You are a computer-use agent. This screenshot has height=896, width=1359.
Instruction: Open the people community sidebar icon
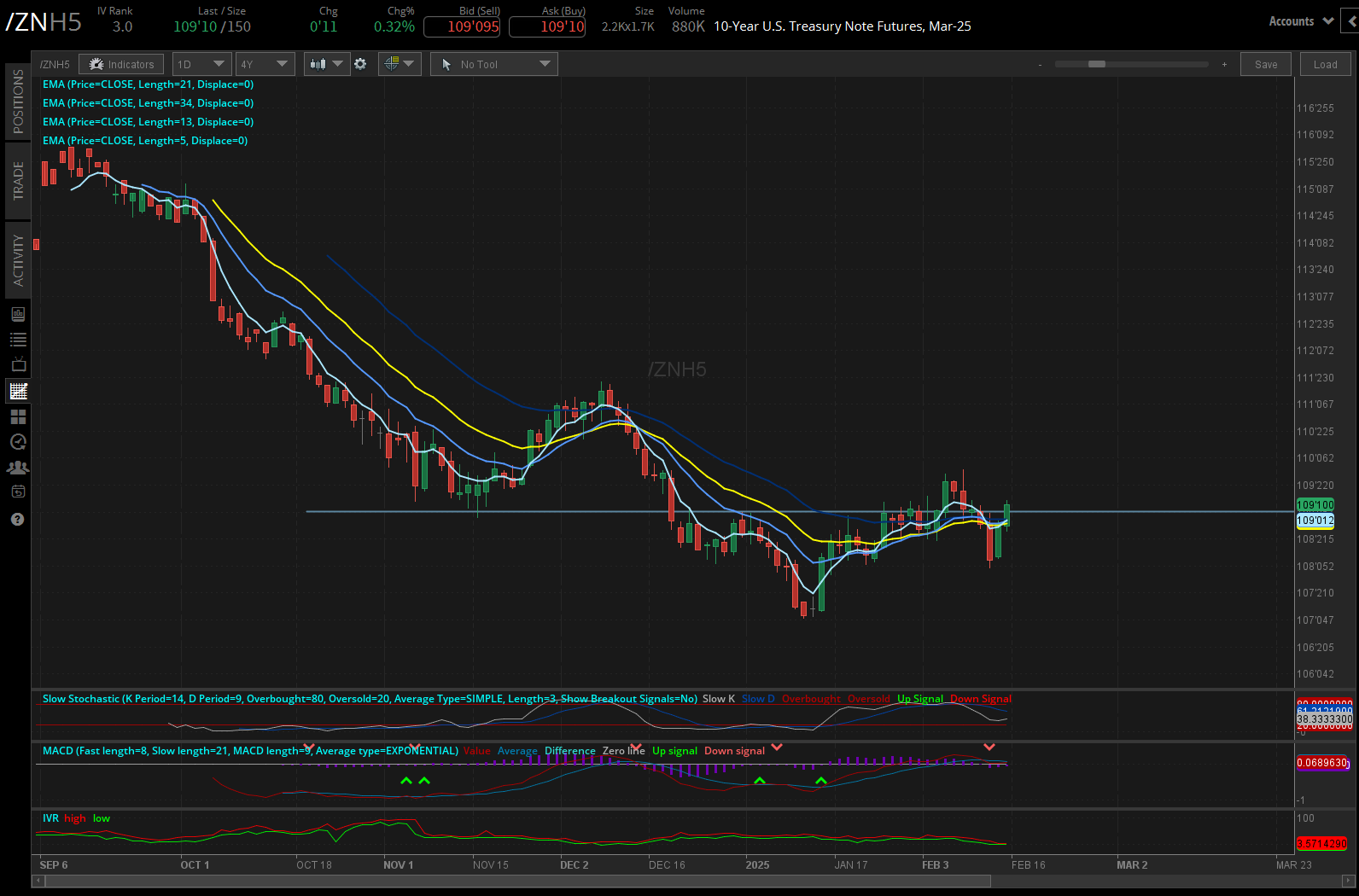18,468
